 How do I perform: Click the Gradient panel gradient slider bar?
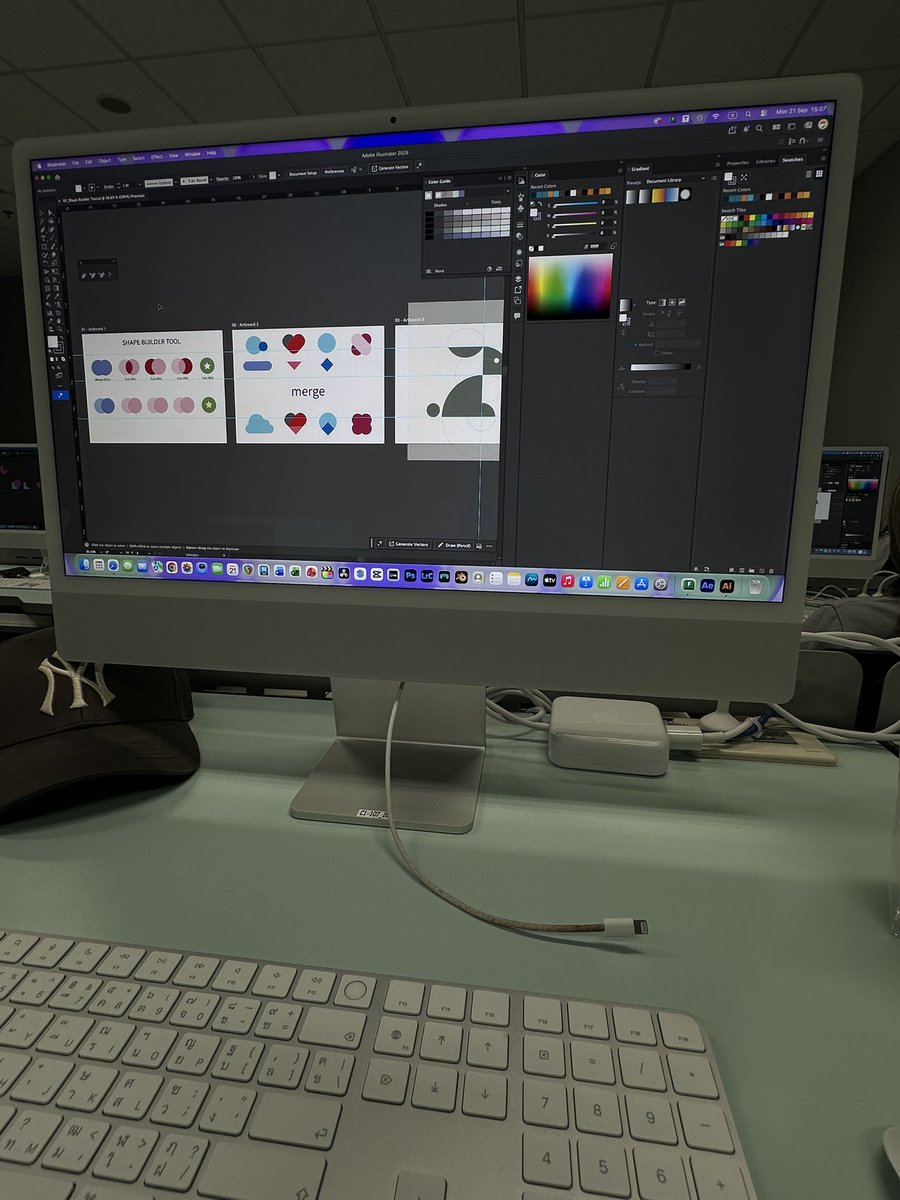[x=661, y=367]
